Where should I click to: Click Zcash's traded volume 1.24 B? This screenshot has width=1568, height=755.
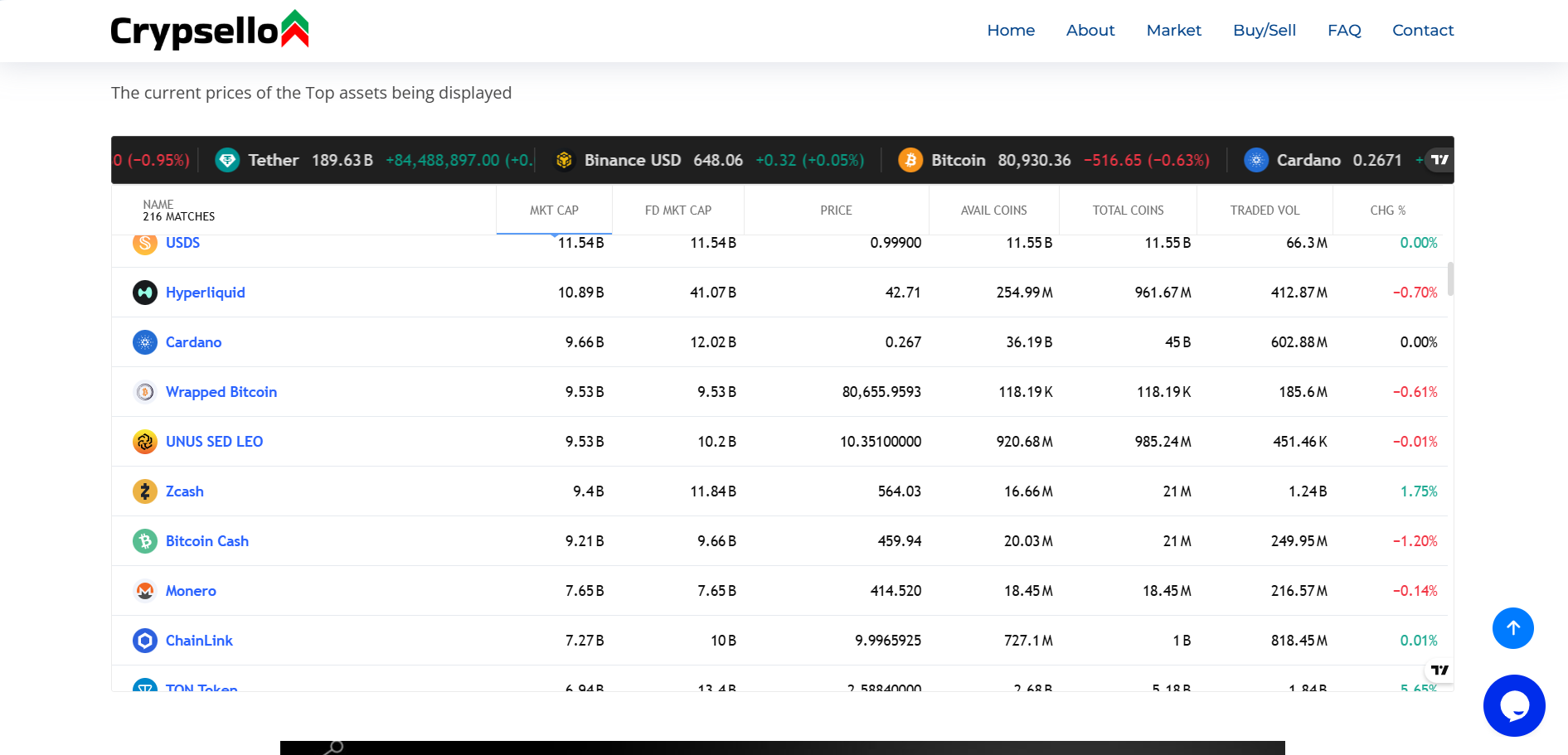coord(1308,491)
